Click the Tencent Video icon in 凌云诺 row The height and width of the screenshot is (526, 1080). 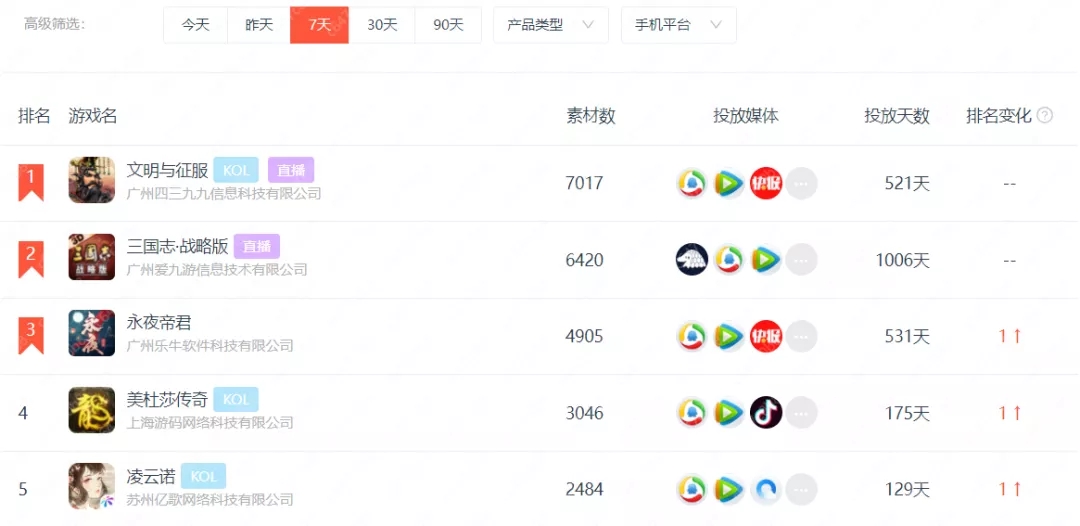point(729,490)
